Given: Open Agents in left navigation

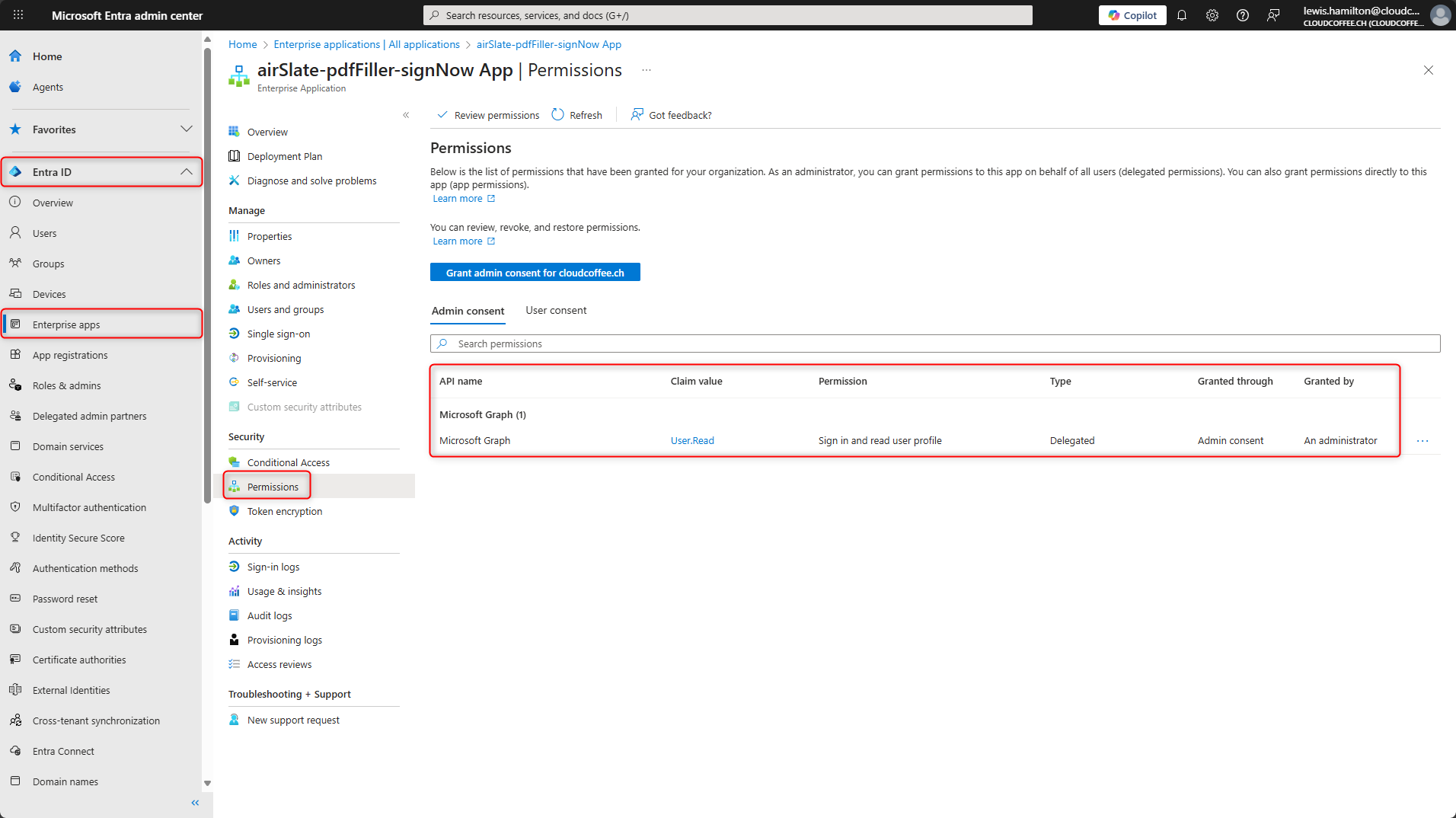Looking at the screenshot, I should pyautogui.click(x=48, y=87).
